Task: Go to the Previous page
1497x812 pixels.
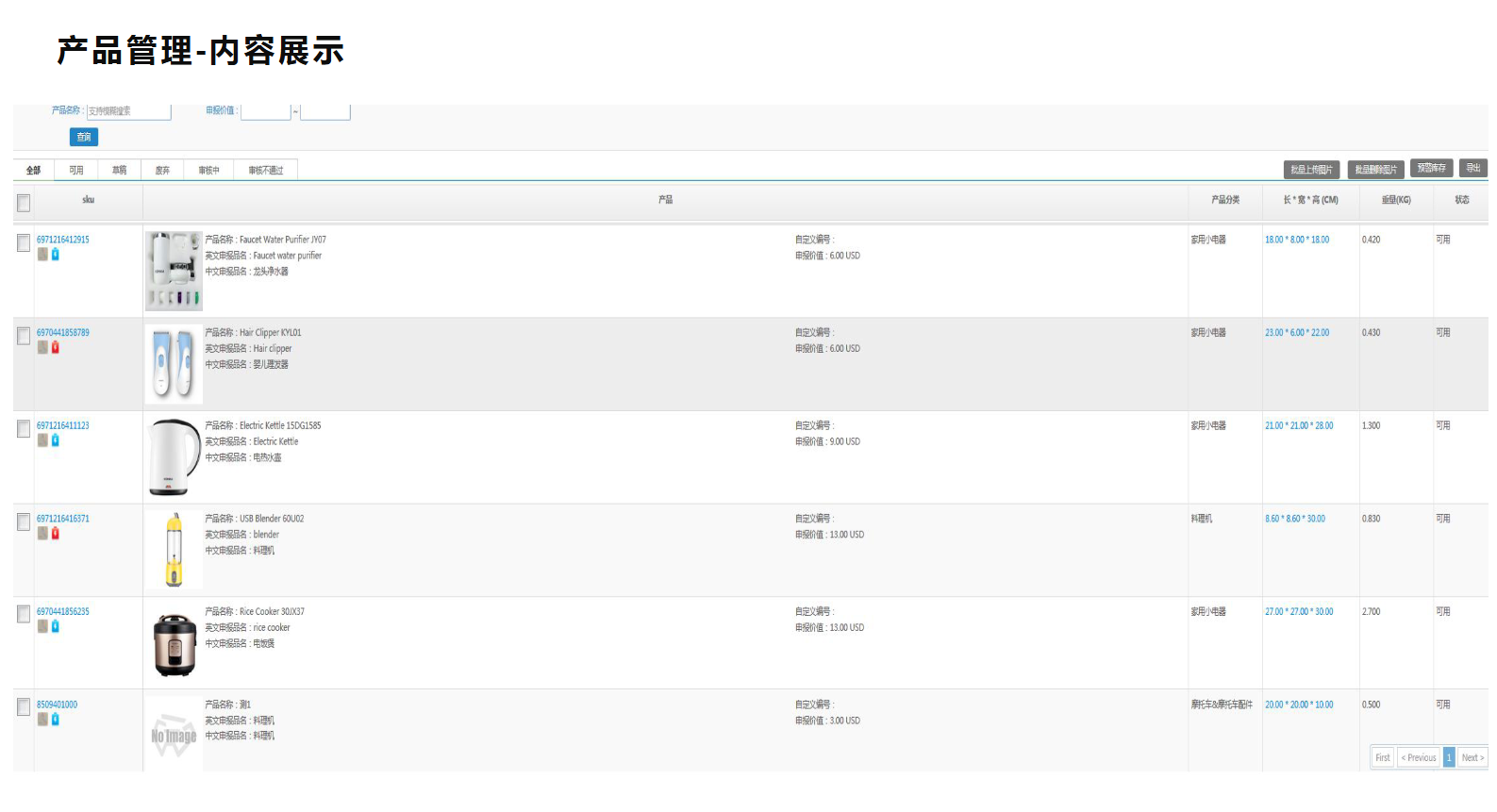Action: (1419, 757)
